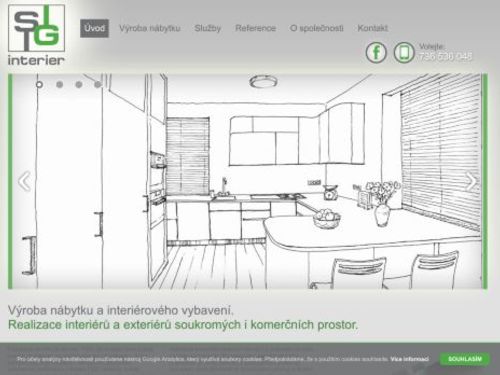This screenshot has height=375, width=500.
Task: Open the Facebook page icon
Action: point(376,52)
